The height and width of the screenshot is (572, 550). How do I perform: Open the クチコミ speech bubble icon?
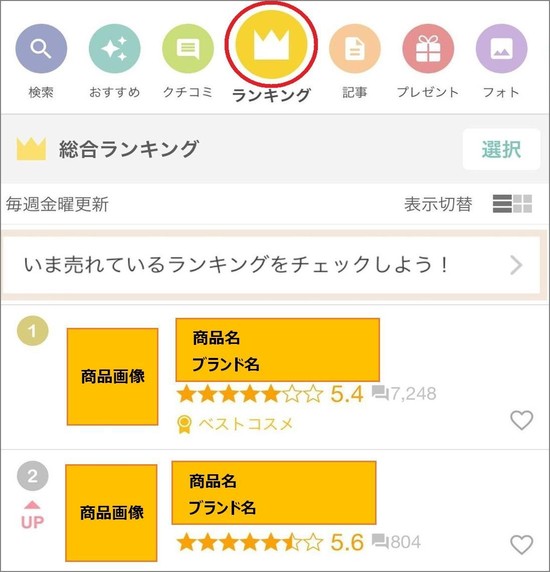(x=188, y=49)
